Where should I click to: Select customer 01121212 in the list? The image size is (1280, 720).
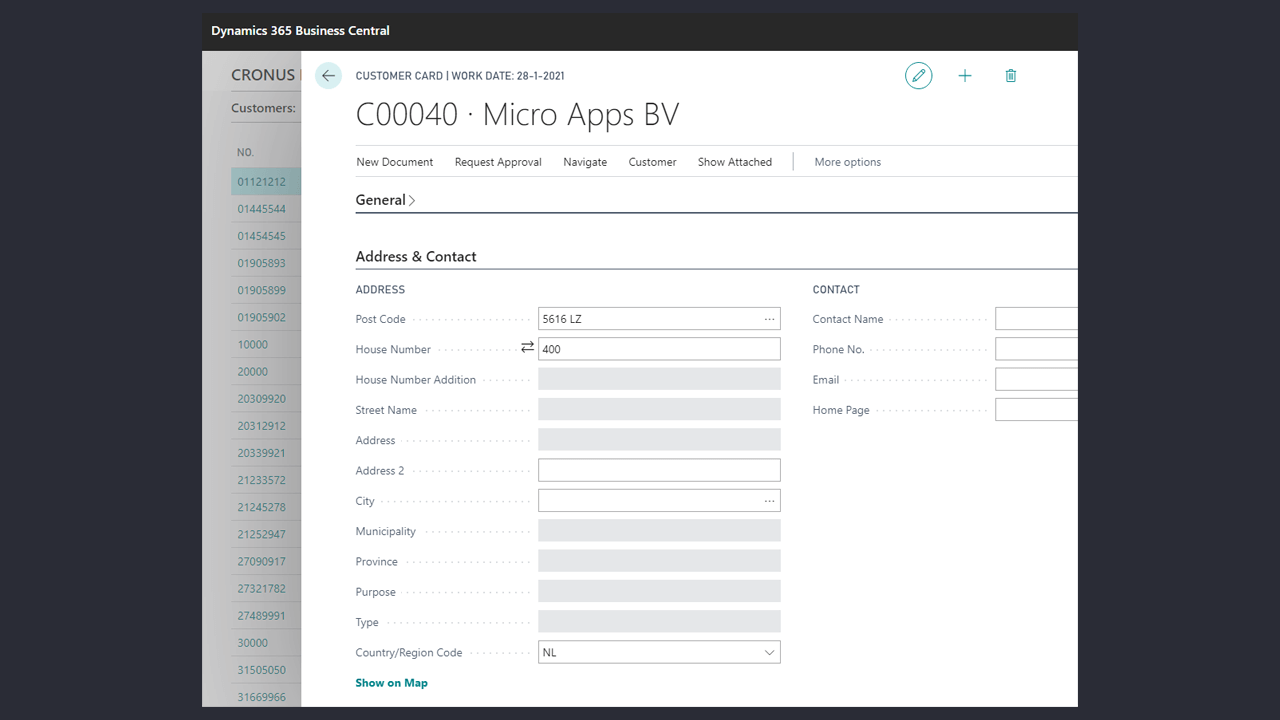point(262,182)
